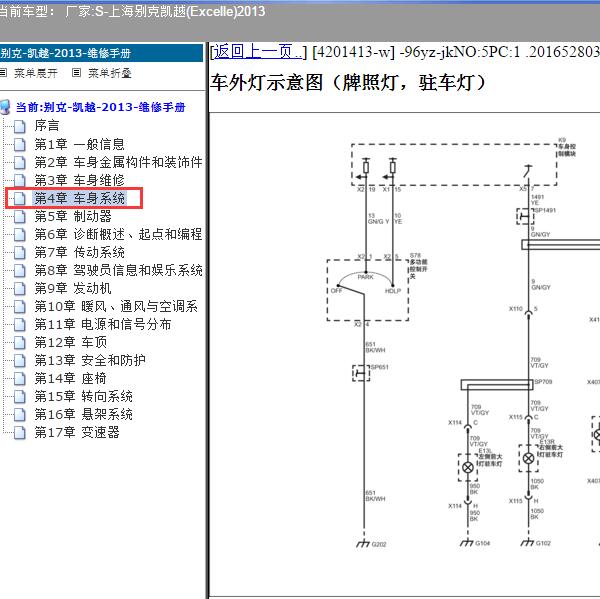Click the 菜单折叠 list icon
Screen dimensions: 600x599
77,72
